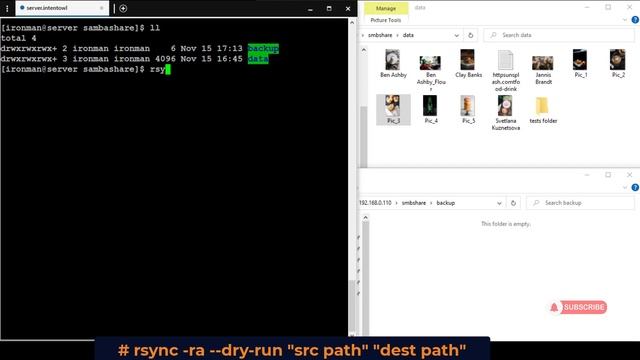Refresh the data folder view
This screenshot has width=640, height=360.
tap(471, 36)
